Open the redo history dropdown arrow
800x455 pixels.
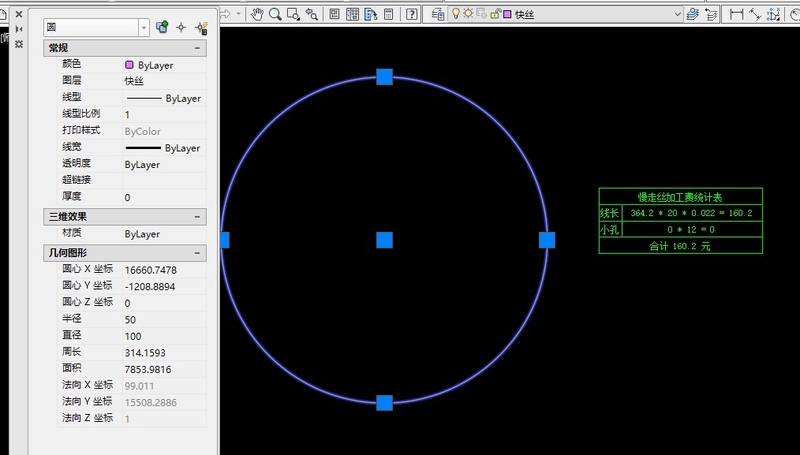238,14
